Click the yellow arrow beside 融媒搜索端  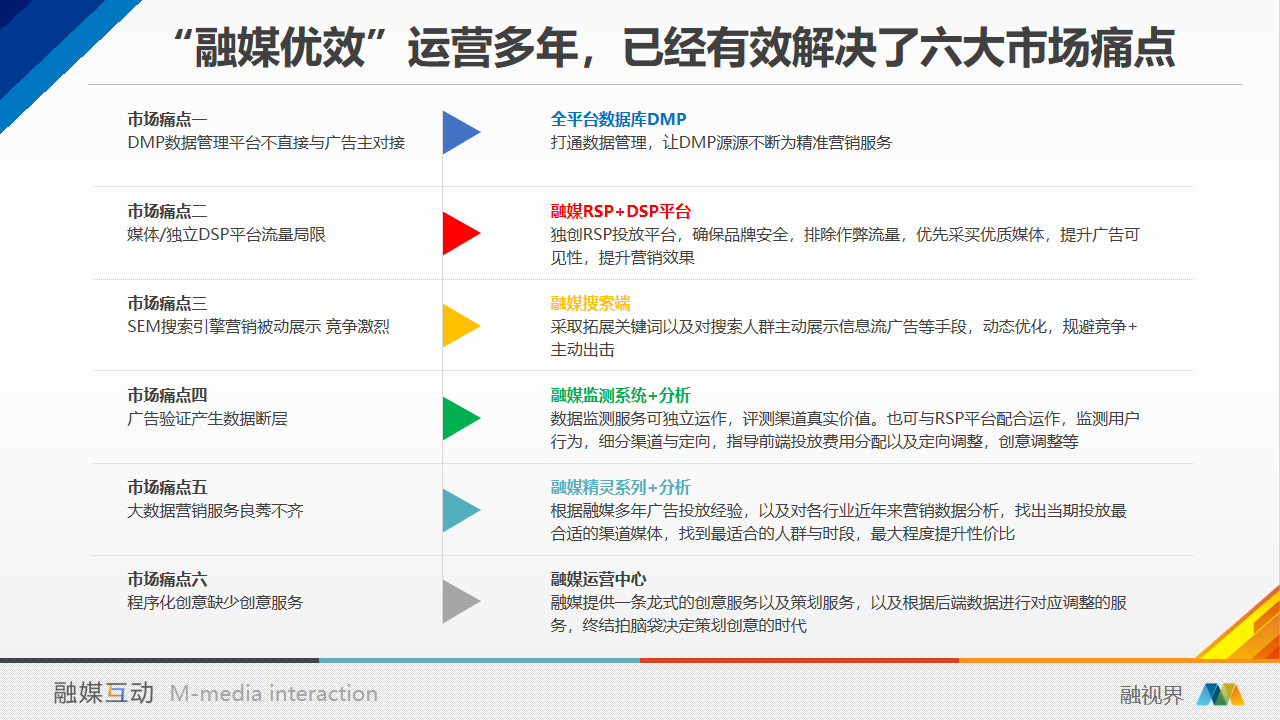click(460, 326)
